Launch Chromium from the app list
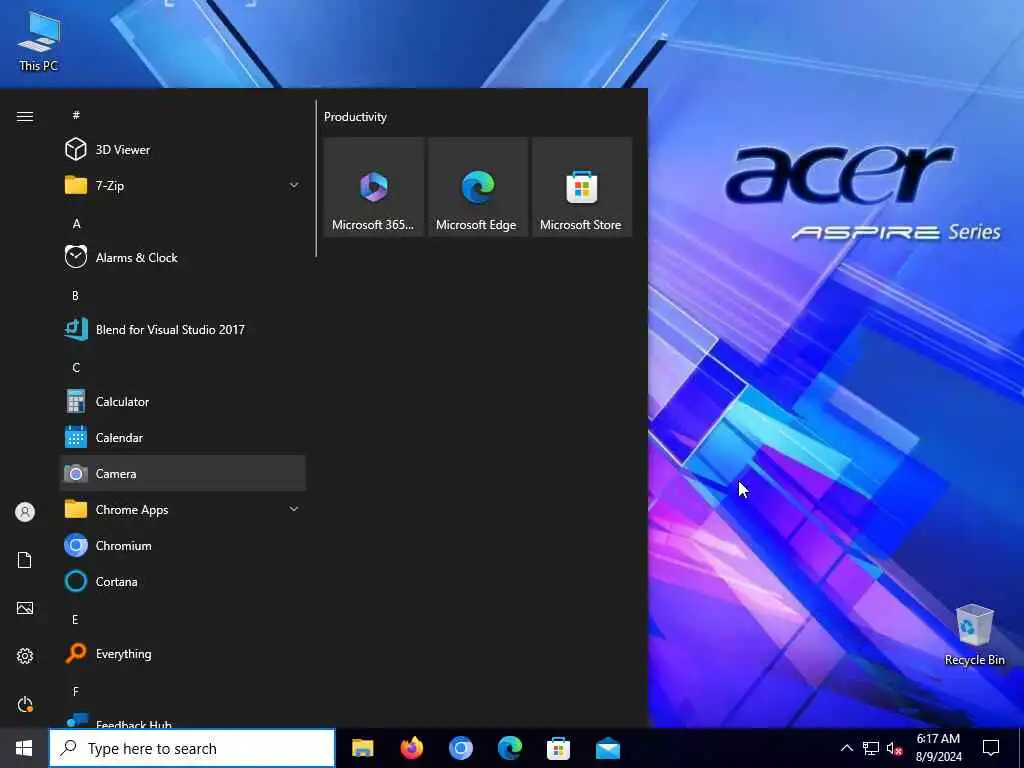Screen dimensions: 1024x768 [182, 545]
